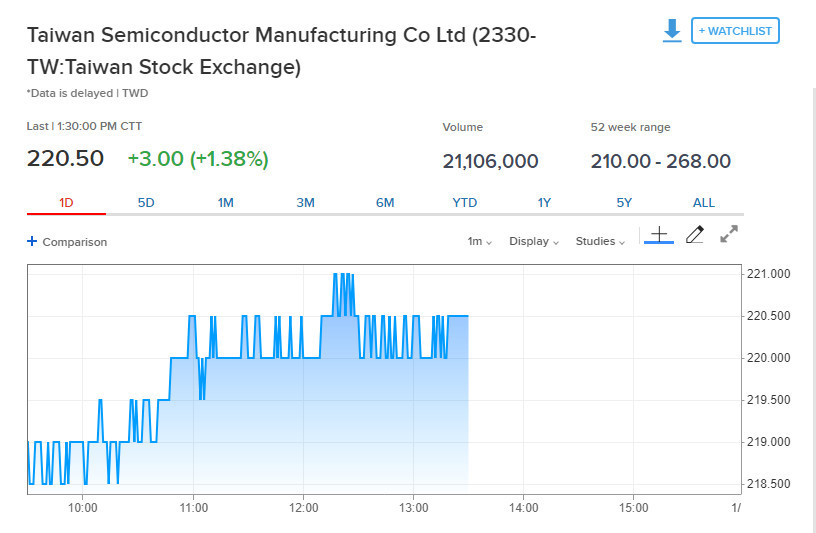
Task: Click the 219.000 price axis label
Action: tap(768, 442)
